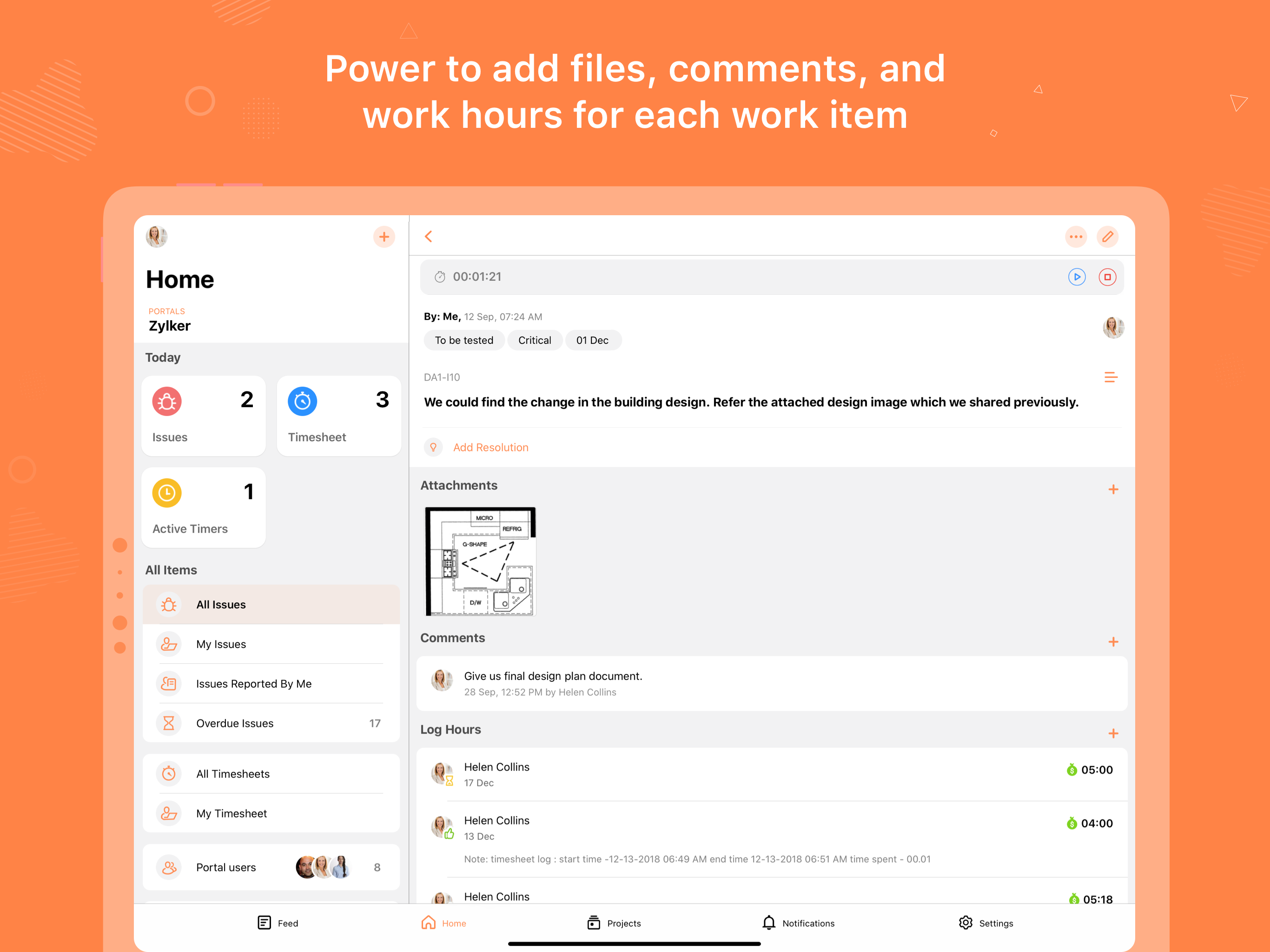Stop the timer with the red stop button
Screen dimensions: 1270x952
(x=1107, y=277)
